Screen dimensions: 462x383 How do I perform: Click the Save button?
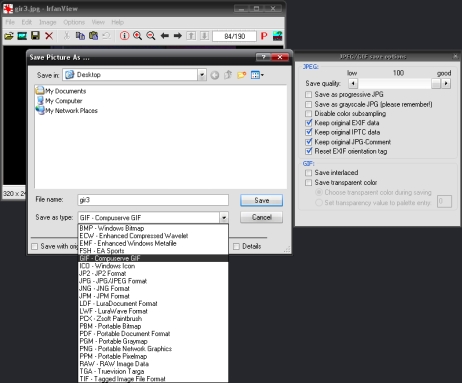(262, 200)
